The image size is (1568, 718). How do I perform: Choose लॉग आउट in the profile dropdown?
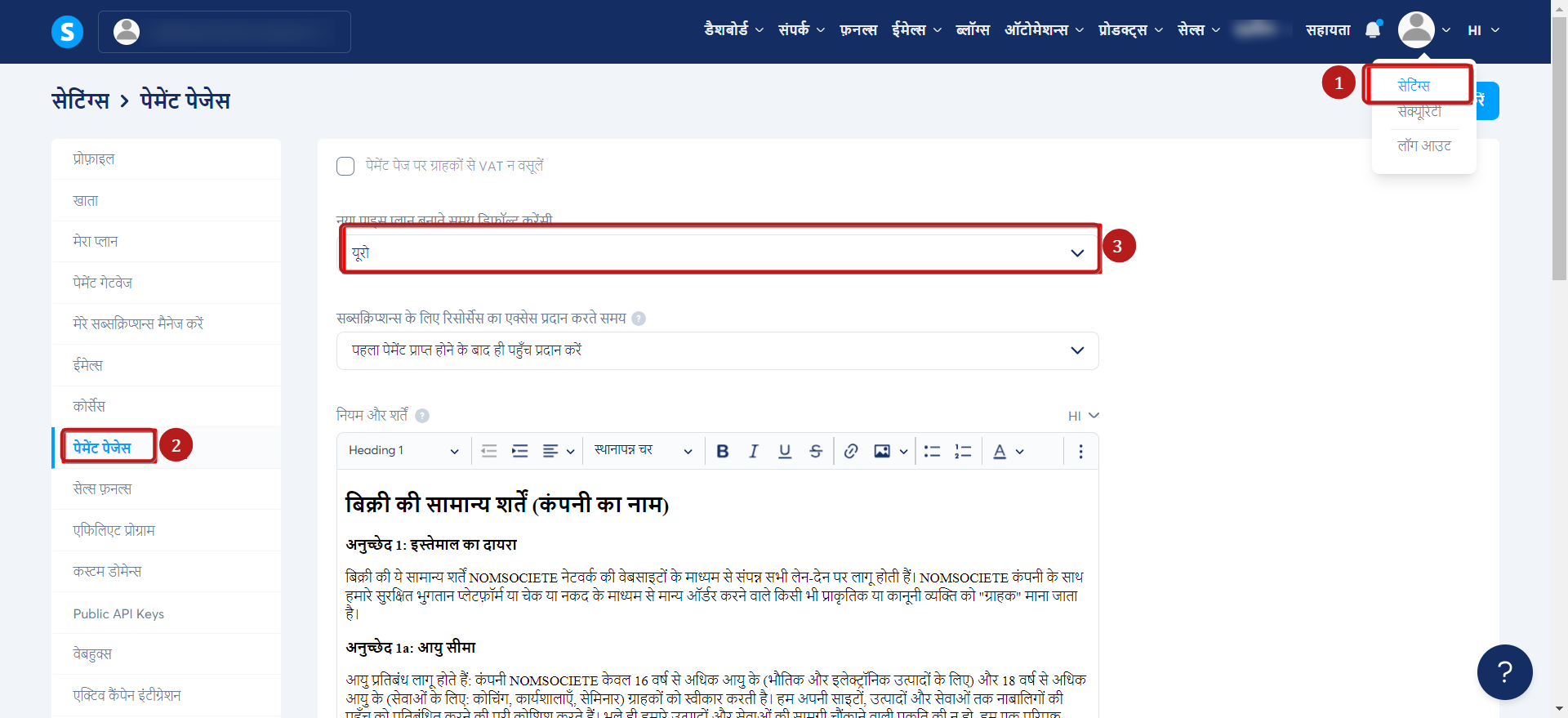[1424, 146]
